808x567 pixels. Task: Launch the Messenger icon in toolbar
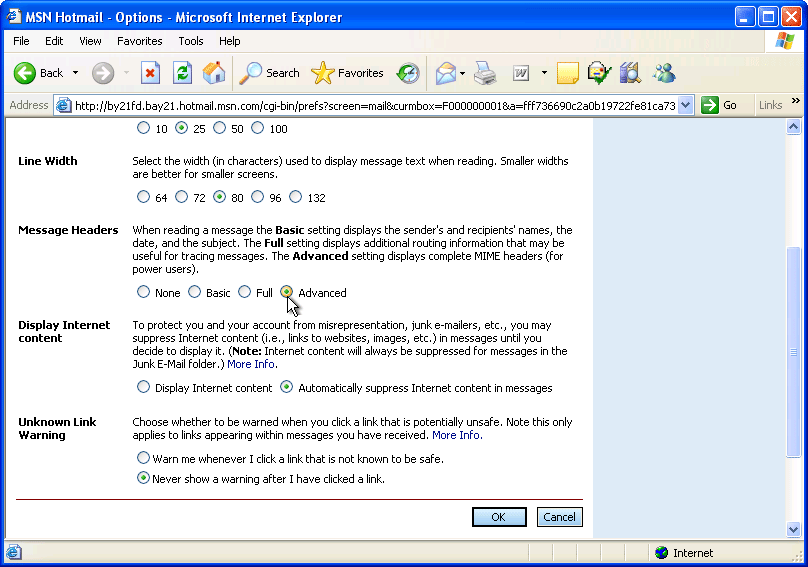[x=663, y=73]
